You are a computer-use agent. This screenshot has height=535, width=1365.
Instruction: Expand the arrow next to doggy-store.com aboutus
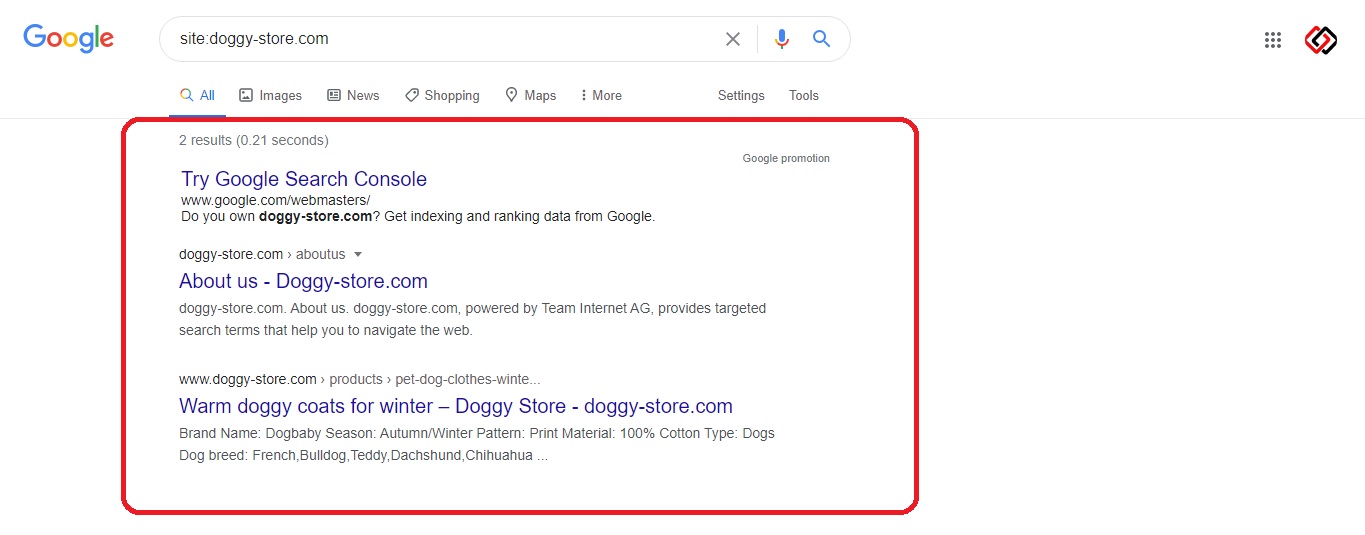(358, 254)
